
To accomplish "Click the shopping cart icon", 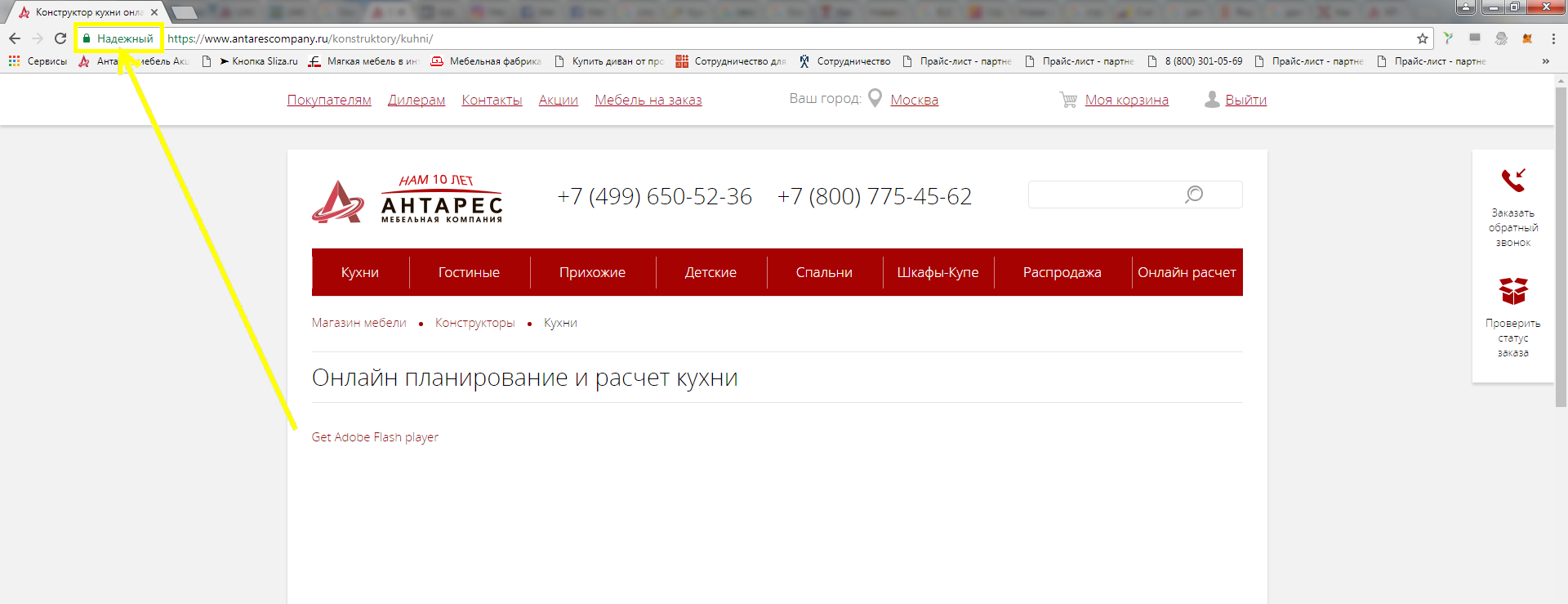I will (x=1068, y=100).
